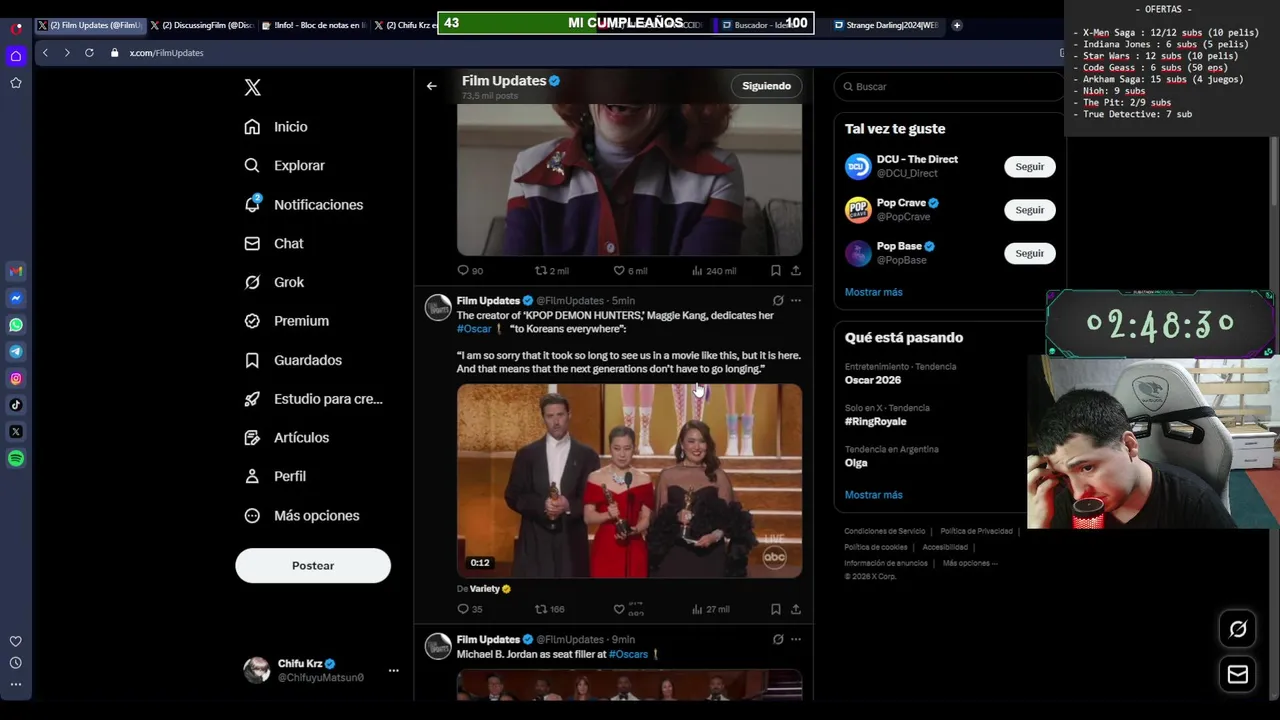Expand the footer Más opciones link

pos(969,563)
